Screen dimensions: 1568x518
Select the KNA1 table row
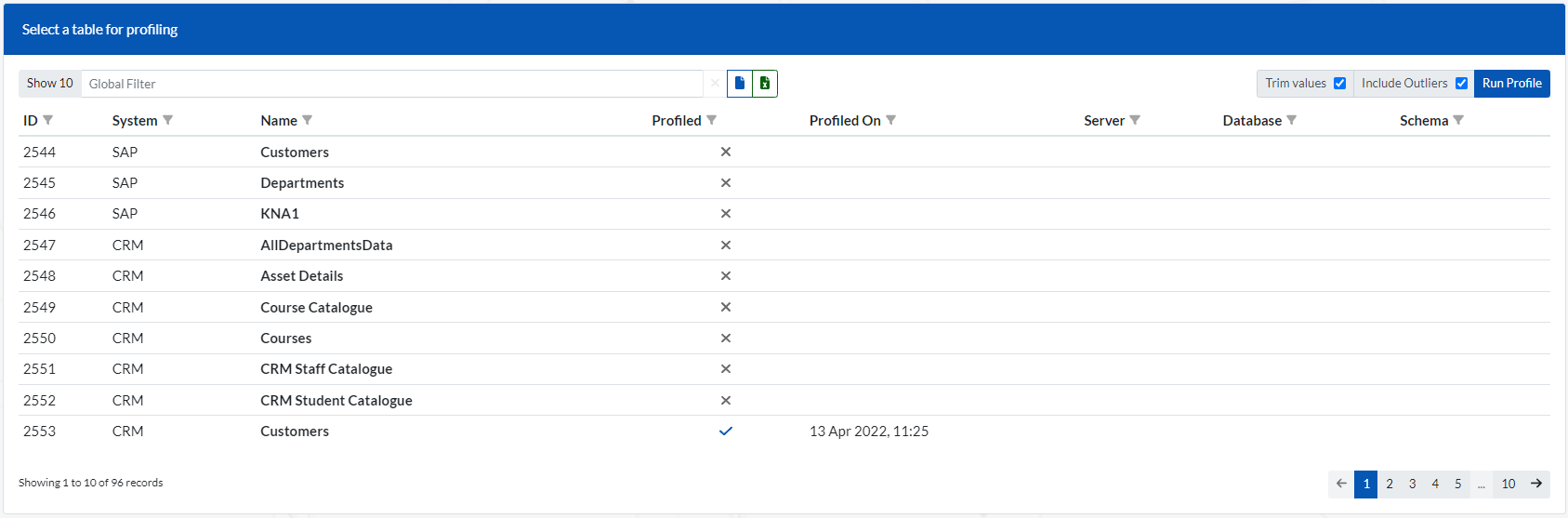pyautogui.click(x=280, y=214)
